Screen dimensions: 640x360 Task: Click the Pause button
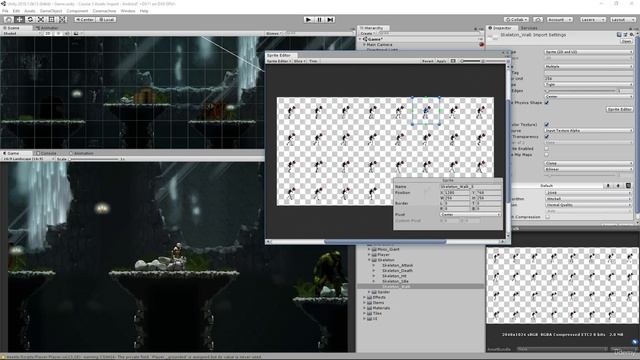point(320,19)
